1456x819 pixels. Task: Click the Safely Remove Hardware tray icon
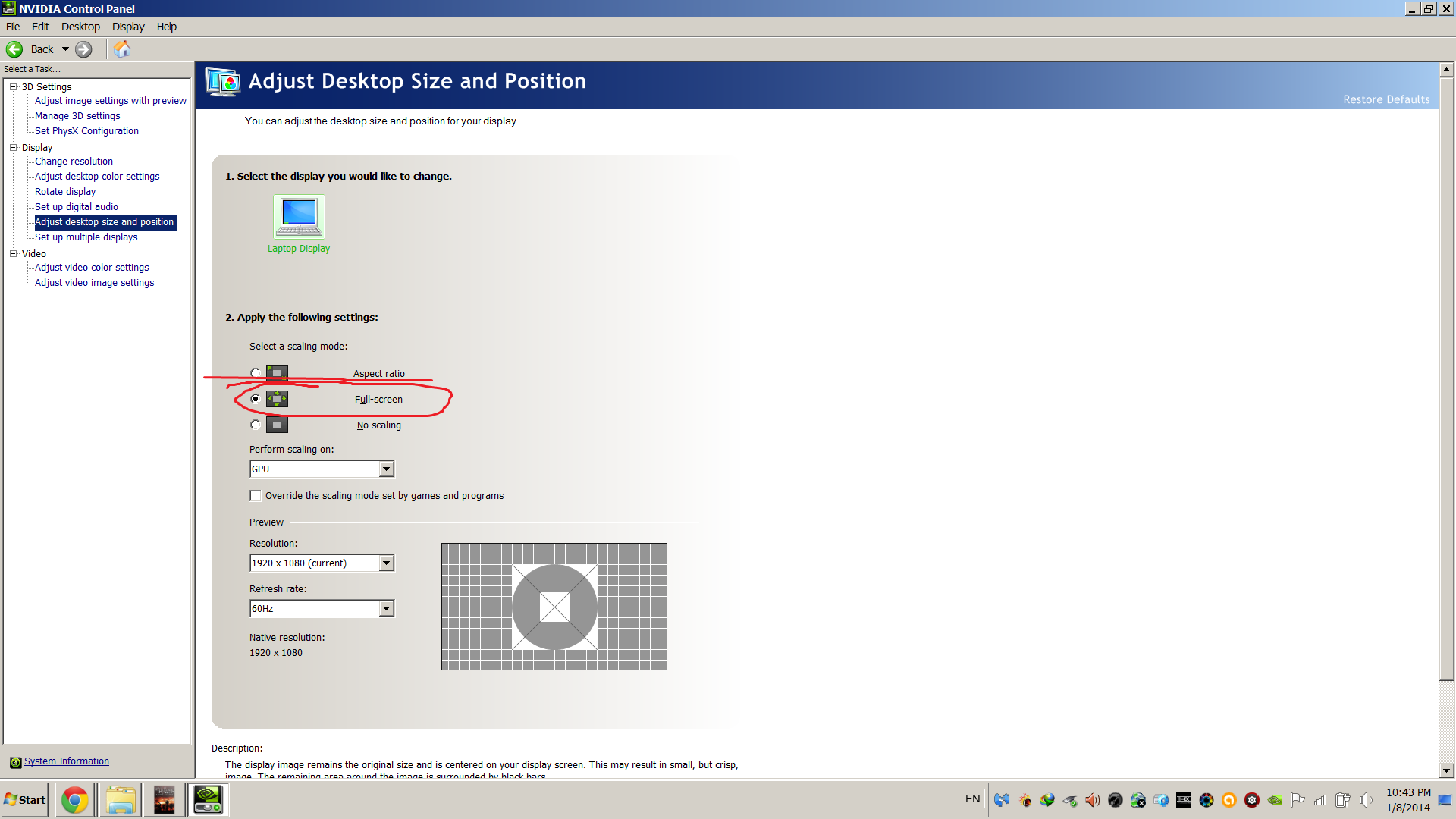pyautogui.click(x=1070, y=800)
